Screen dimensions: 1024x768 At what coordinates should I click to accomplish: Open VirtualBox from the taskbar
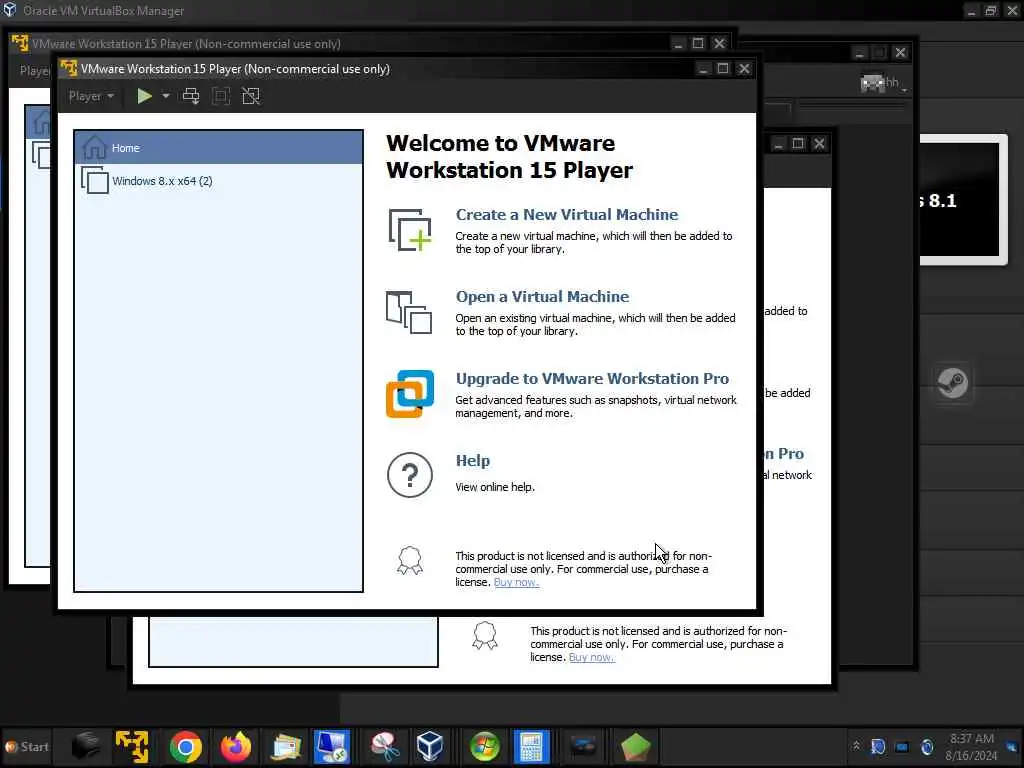click(430, 747)
